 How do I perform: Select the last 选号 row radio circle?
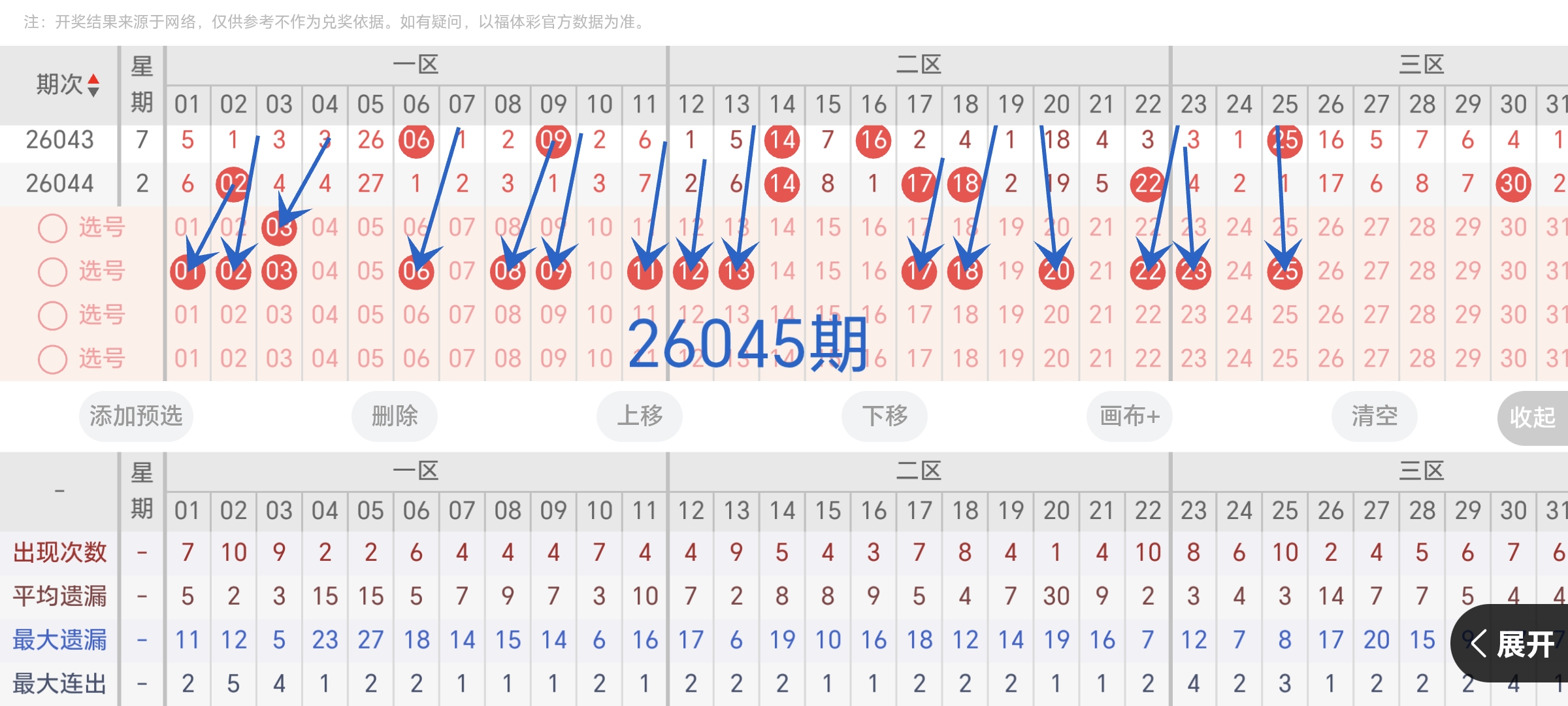pyautogui.click(x=52, y=358)
